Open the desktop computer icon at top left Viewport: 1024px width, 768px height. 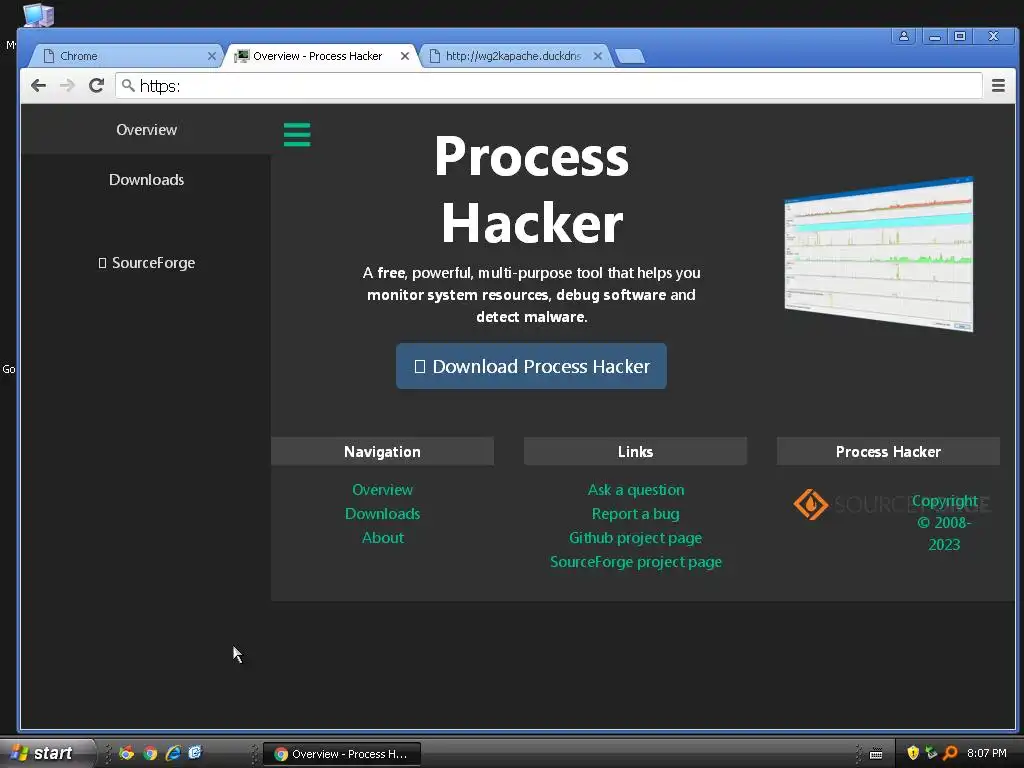click(38, 14)
